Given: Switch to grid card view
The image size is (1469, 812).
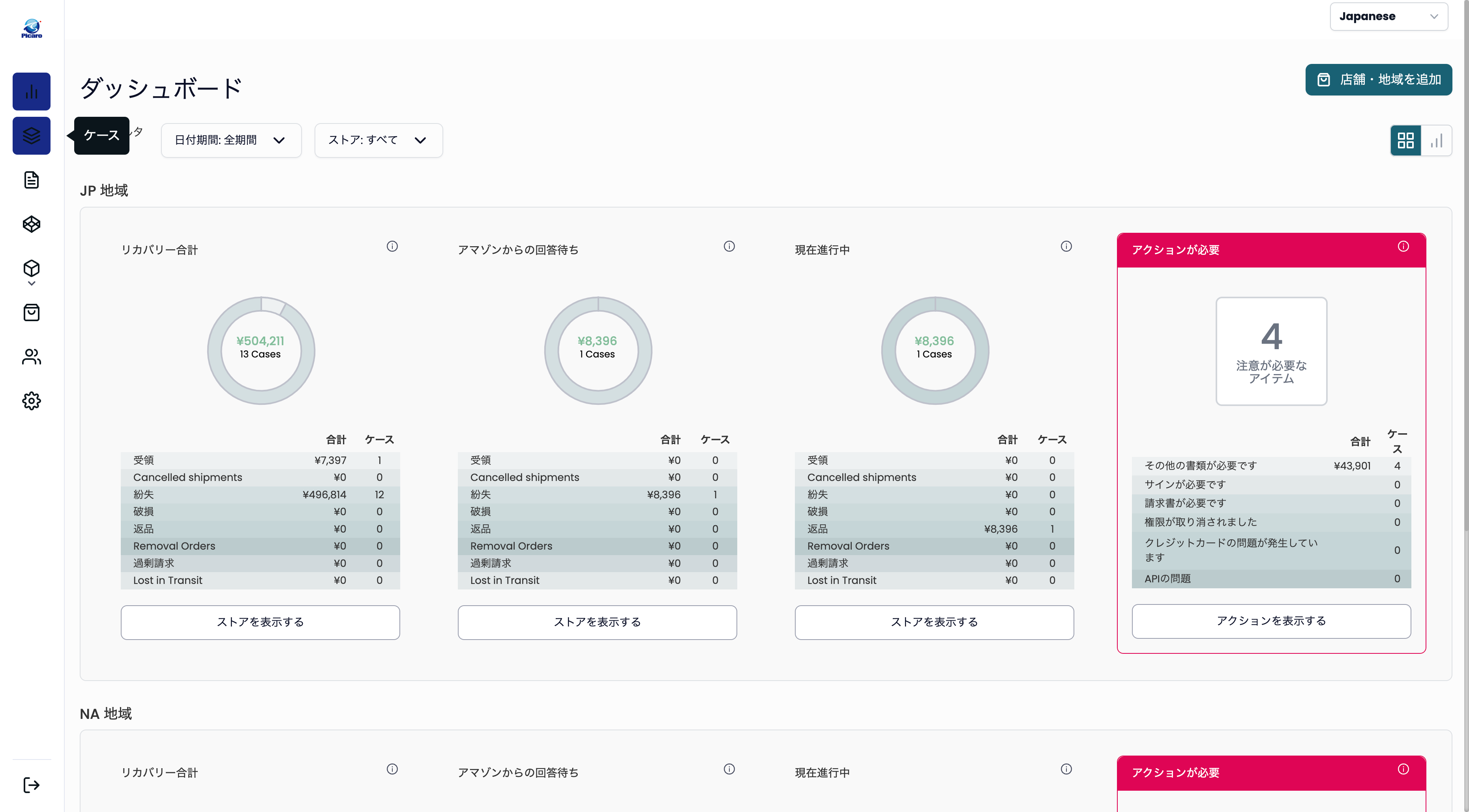Looking at the screenshot, I should (x=1406, y=140).
